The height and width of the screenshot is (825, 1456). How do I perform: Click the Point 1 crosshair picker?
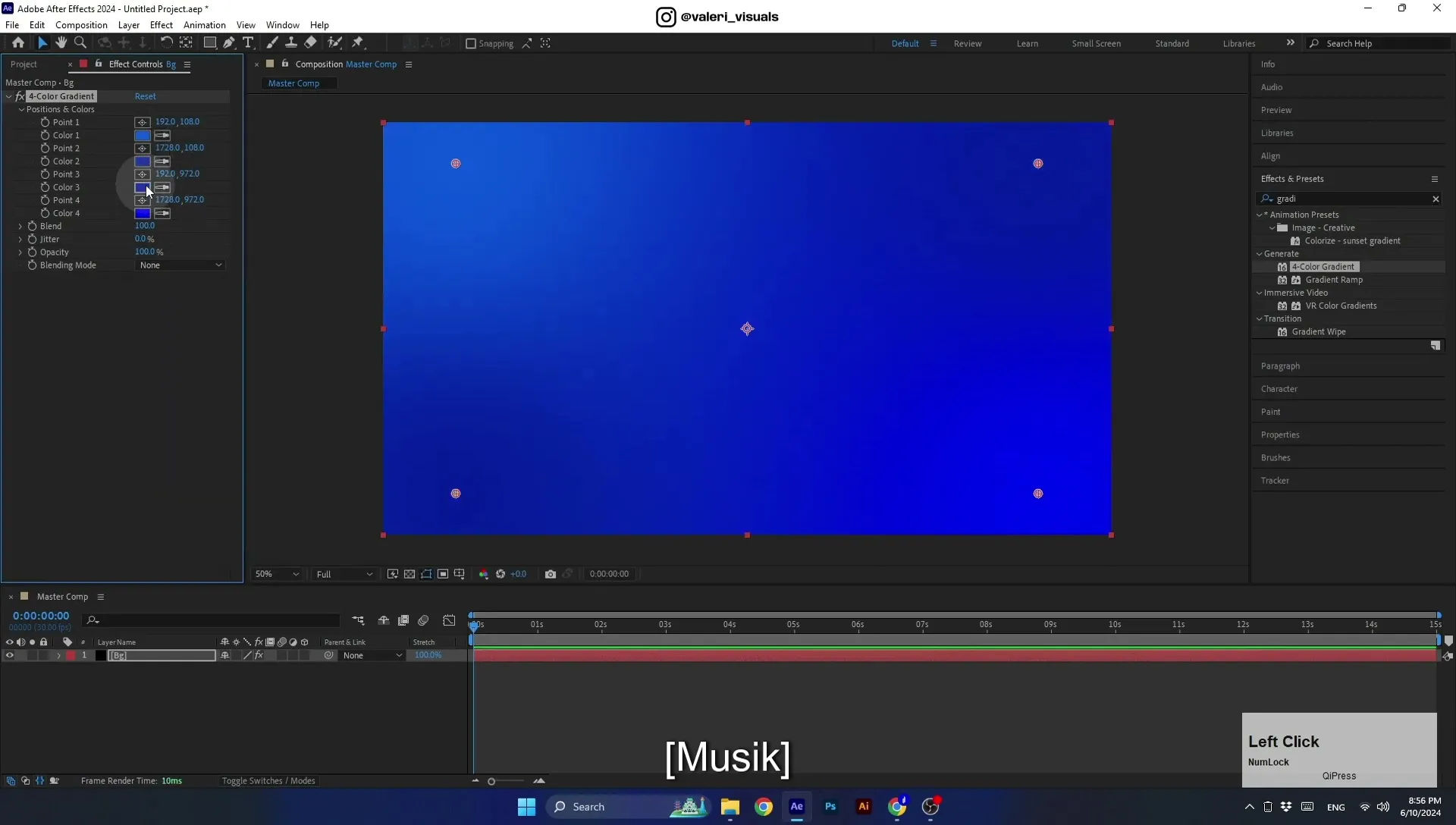pos(142,122)
